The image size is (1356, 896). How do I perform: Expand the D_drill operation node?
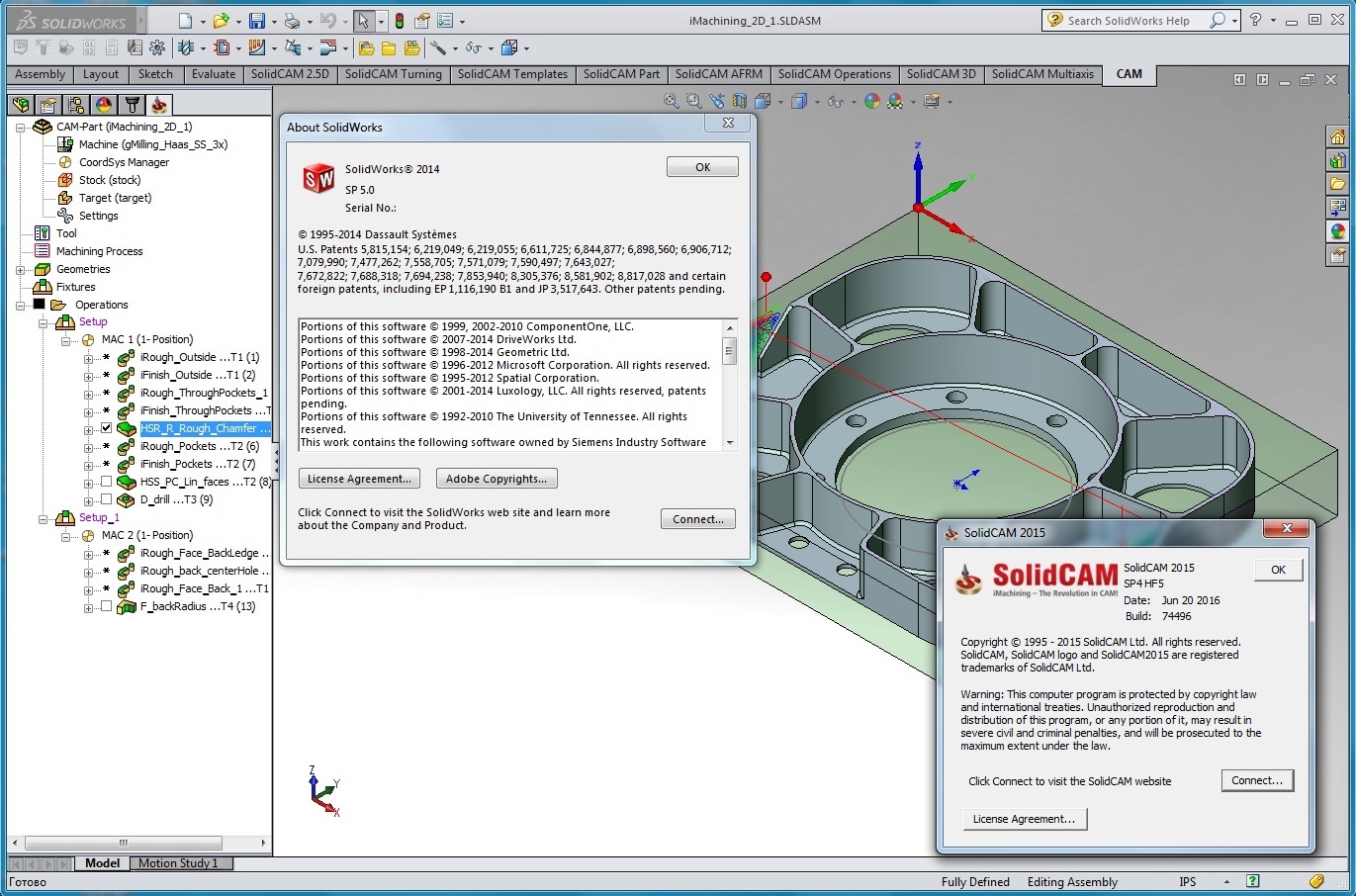point(88,501)
